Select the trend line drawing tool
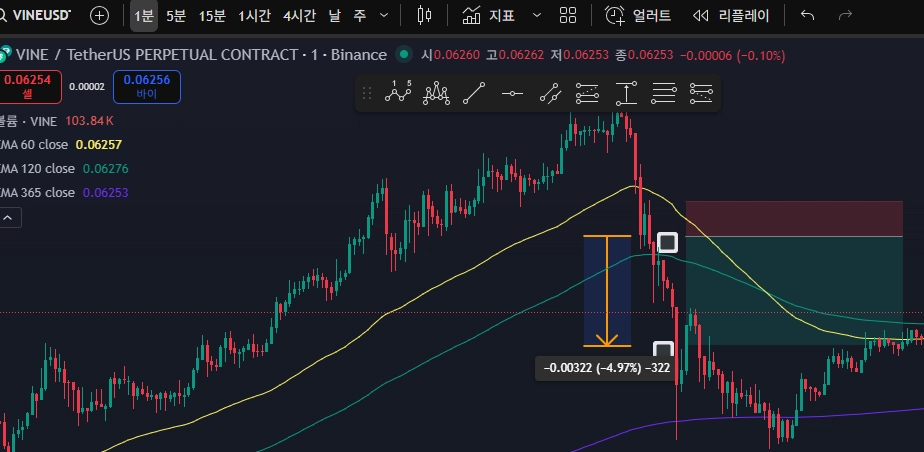 click(x=474, y=94)
